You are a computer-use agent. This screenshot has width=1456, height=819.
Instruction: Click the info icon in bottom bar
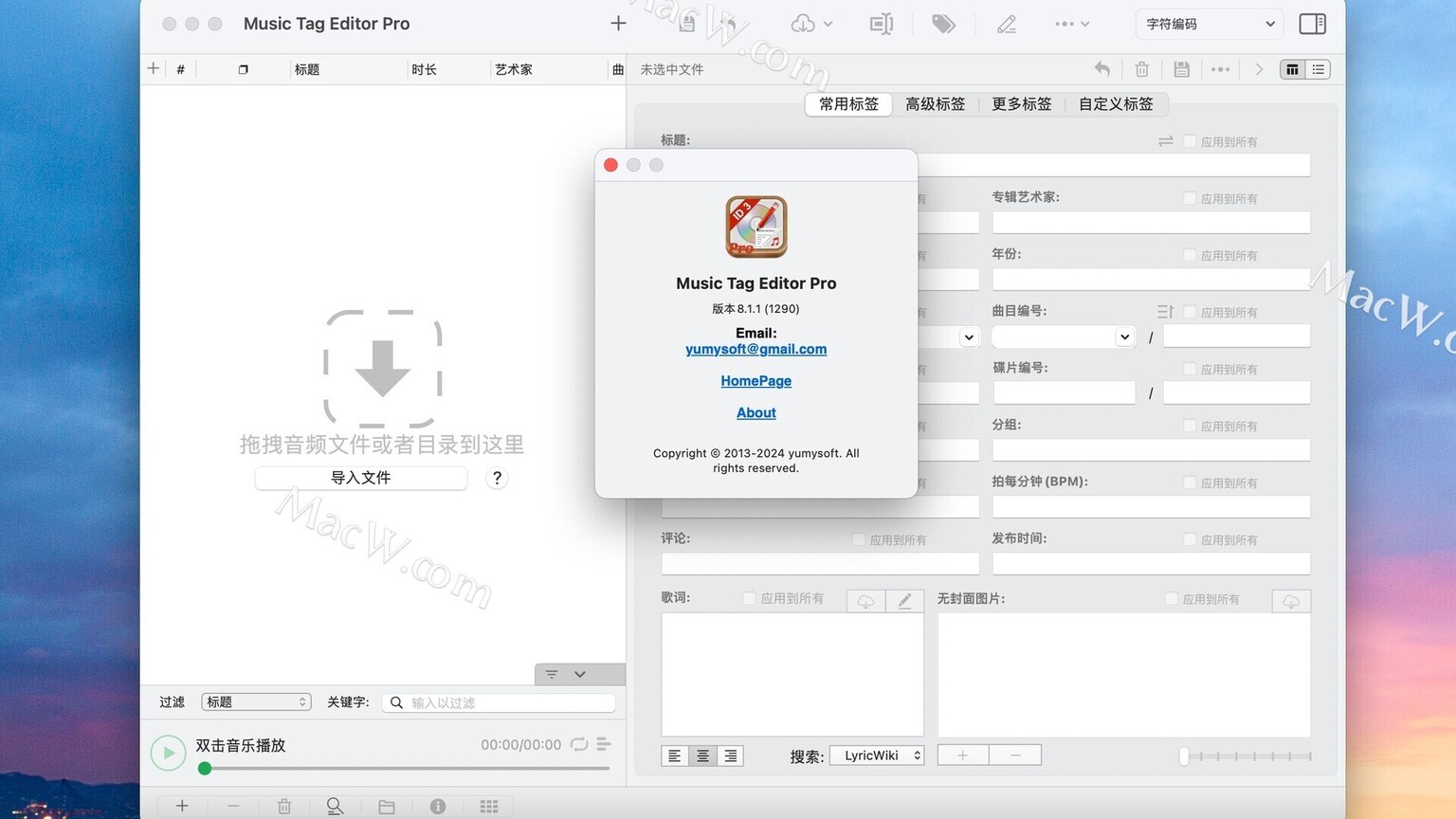[438, 807]
